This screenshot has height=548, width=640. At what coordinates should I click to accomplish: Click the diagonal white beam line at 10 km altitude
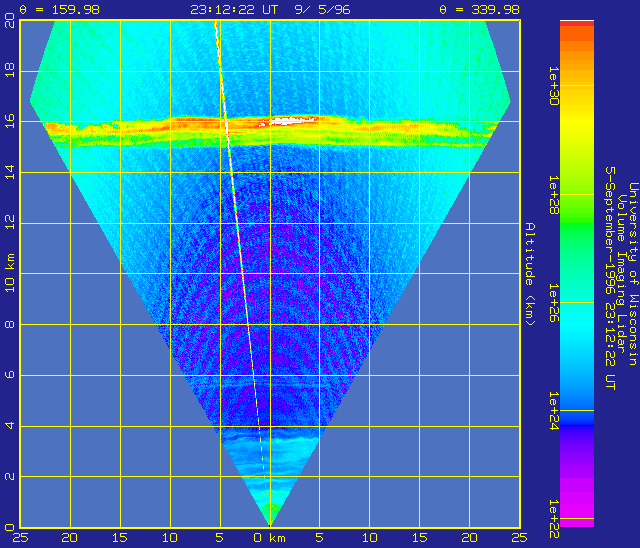pos(243,273)
